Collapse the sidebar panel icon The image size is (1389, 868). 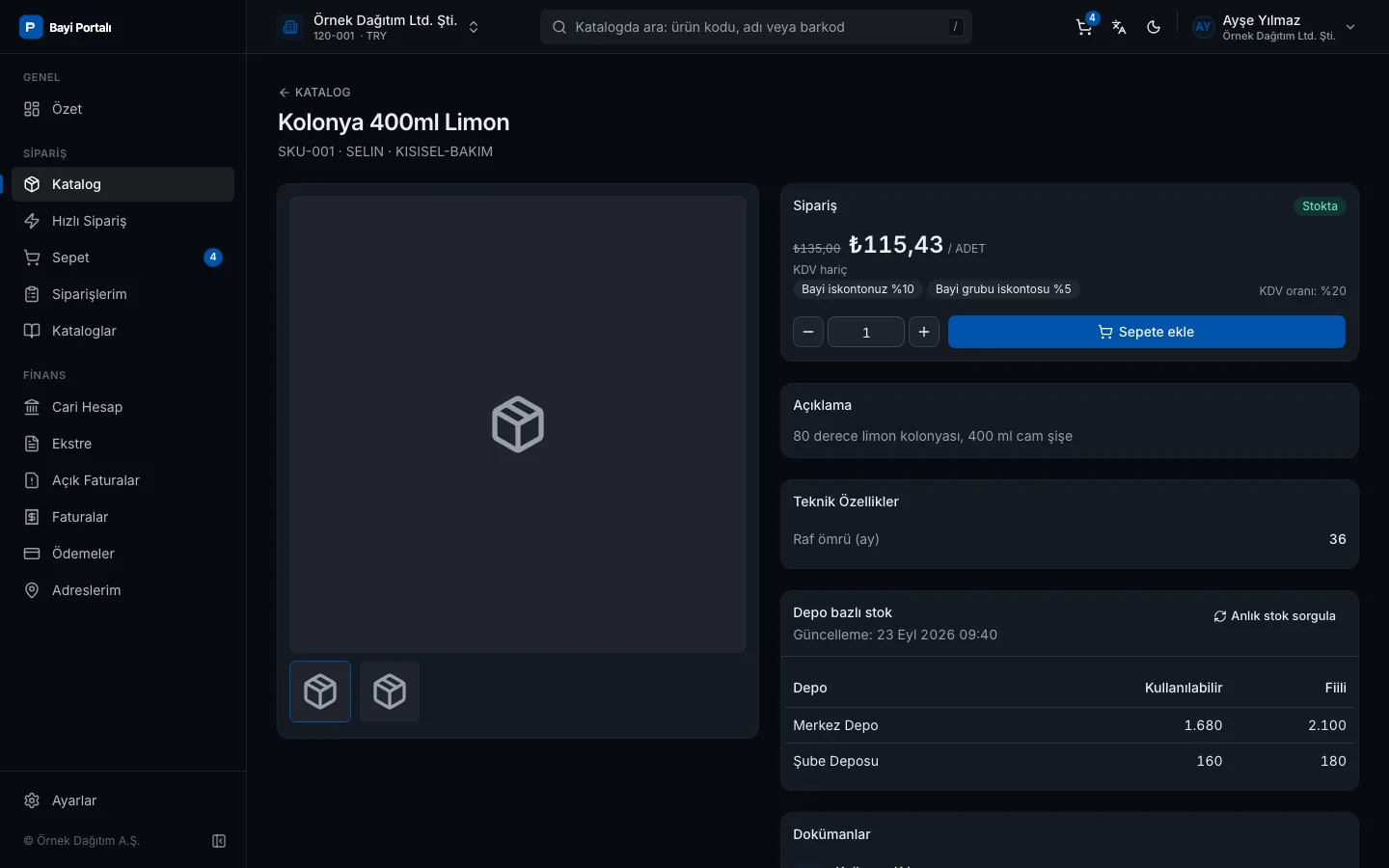tap(219, 841)
